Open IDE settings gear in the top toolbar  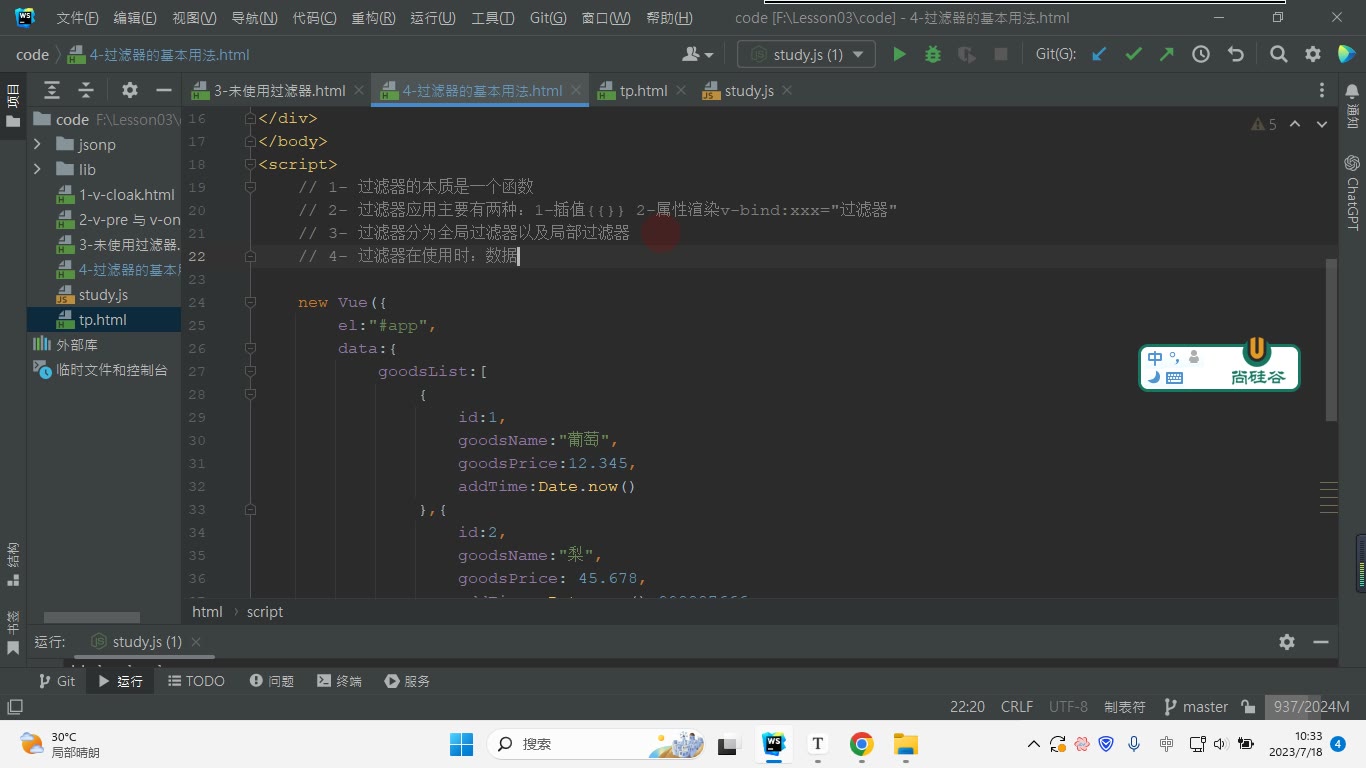click(1313, 55)
